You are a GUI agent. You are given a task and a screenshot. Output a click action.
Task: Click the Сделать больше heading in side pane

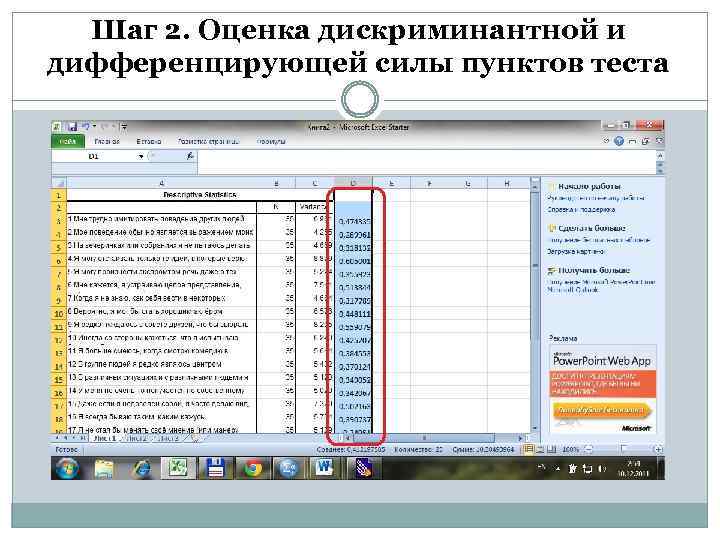pos(591,228)
